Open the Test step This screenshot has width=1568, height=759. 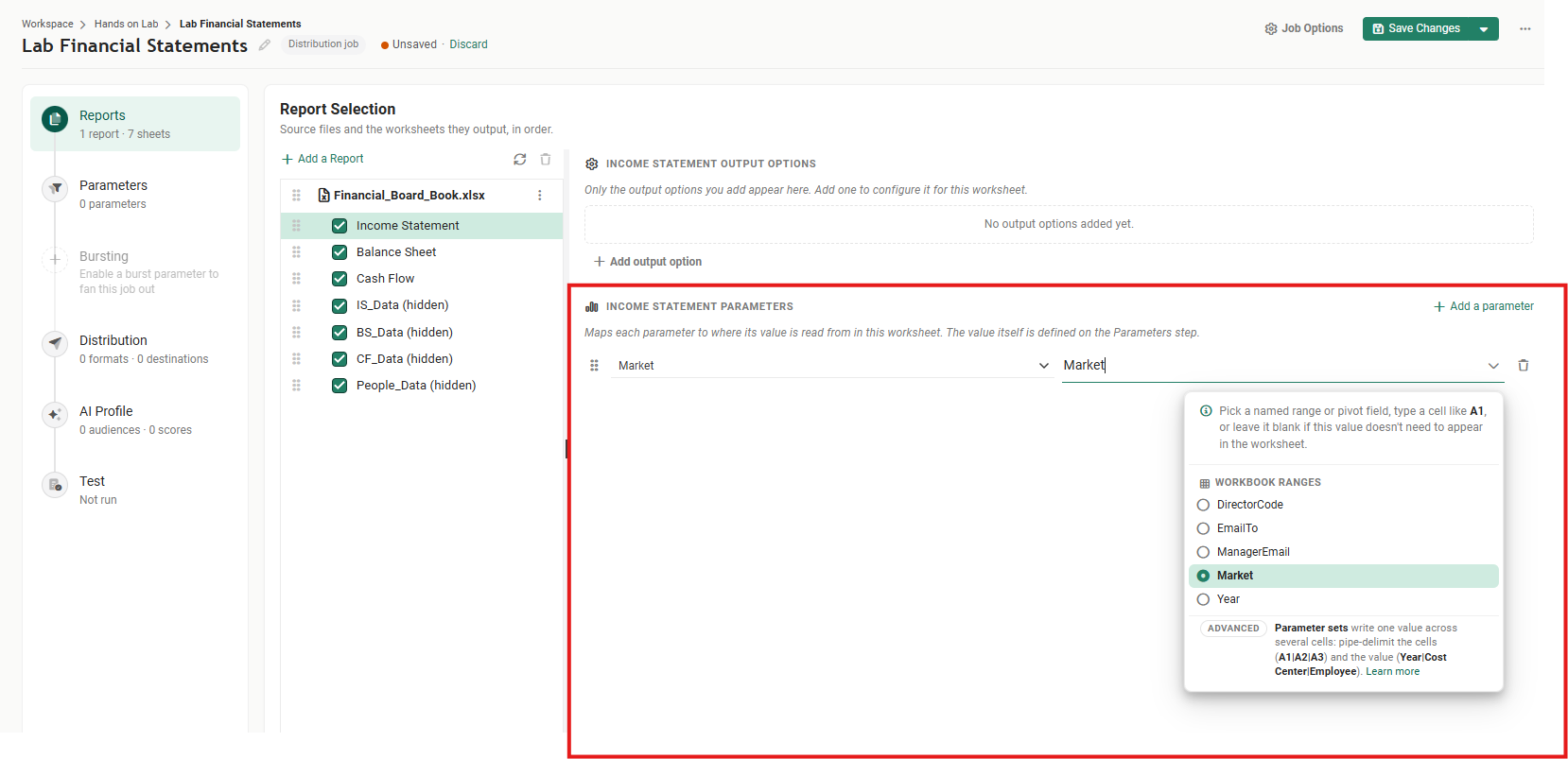[135, 490]
